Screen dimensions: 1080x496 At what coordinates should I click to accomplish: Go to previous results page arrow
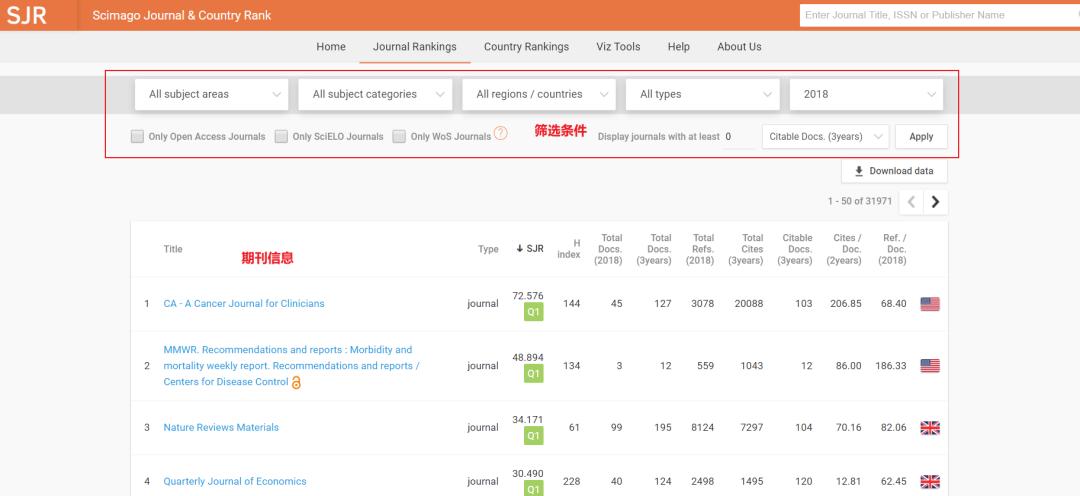[911, 201]
